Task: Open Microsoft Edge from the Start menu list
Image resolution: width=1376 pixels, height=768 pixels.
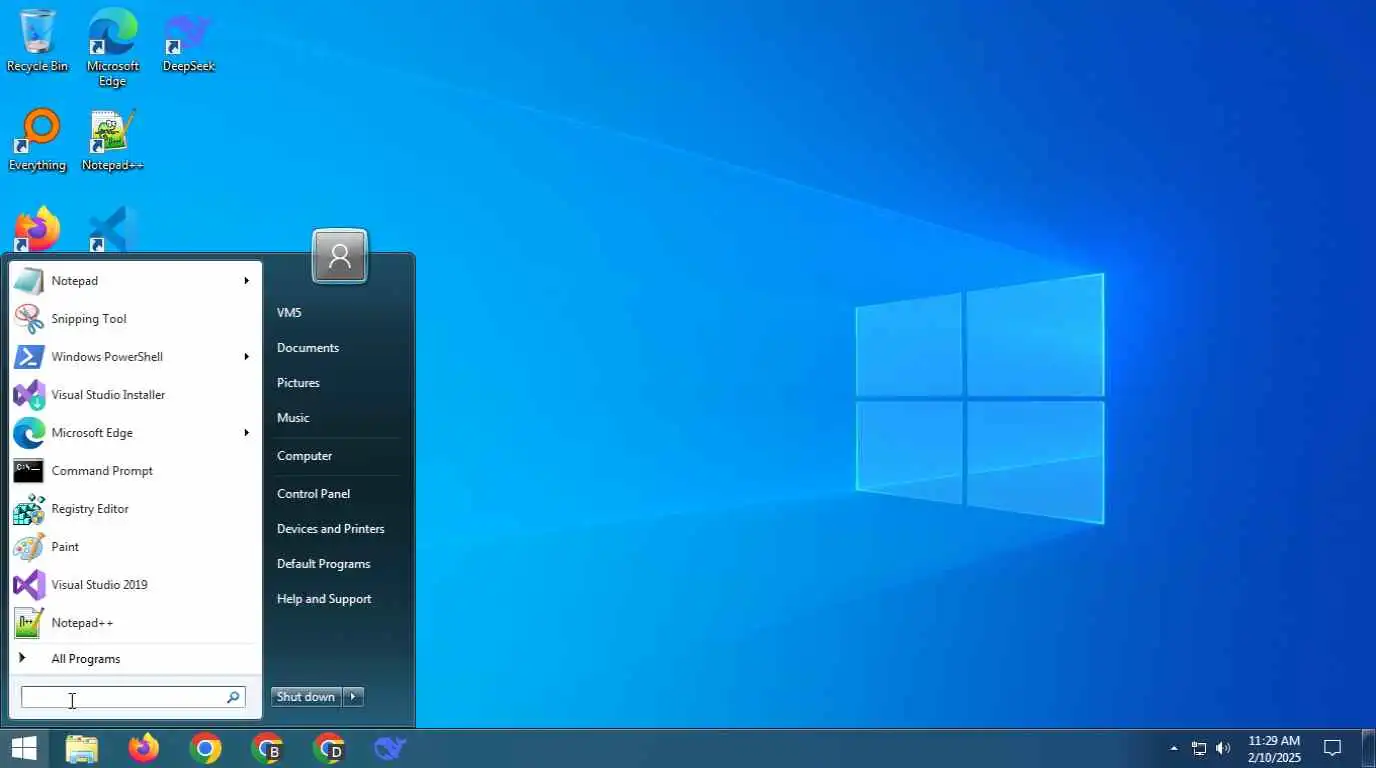Action: [x=134, y=433]
